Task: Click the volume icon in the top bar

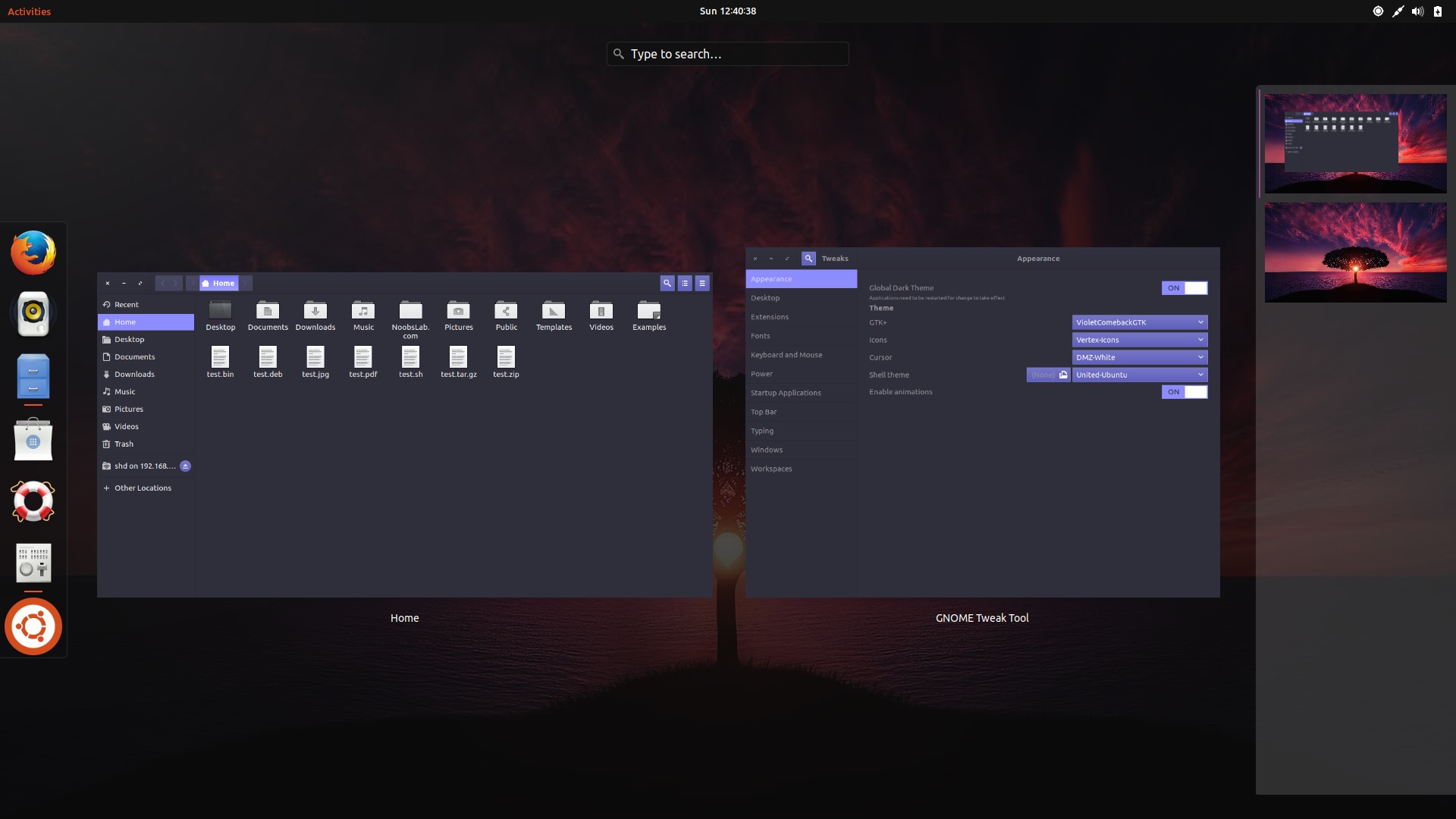Action: point(1417,11)
